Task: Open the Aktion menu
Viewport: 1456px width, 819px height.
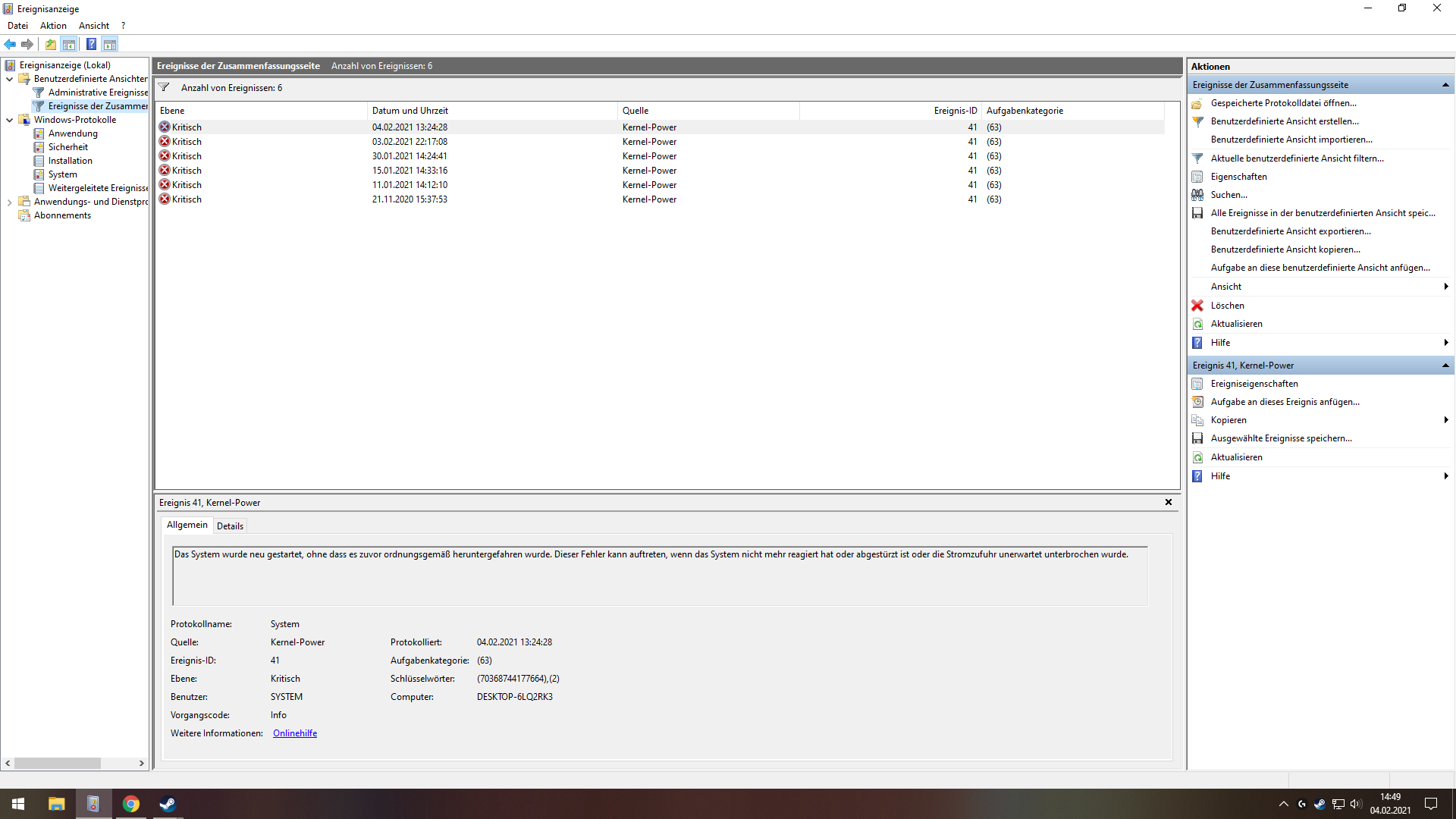Action: (x=53, y=26)
